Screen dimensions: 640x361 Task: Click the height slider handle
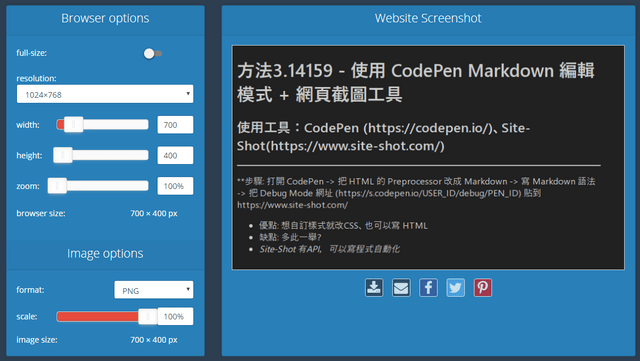point(63,155)
